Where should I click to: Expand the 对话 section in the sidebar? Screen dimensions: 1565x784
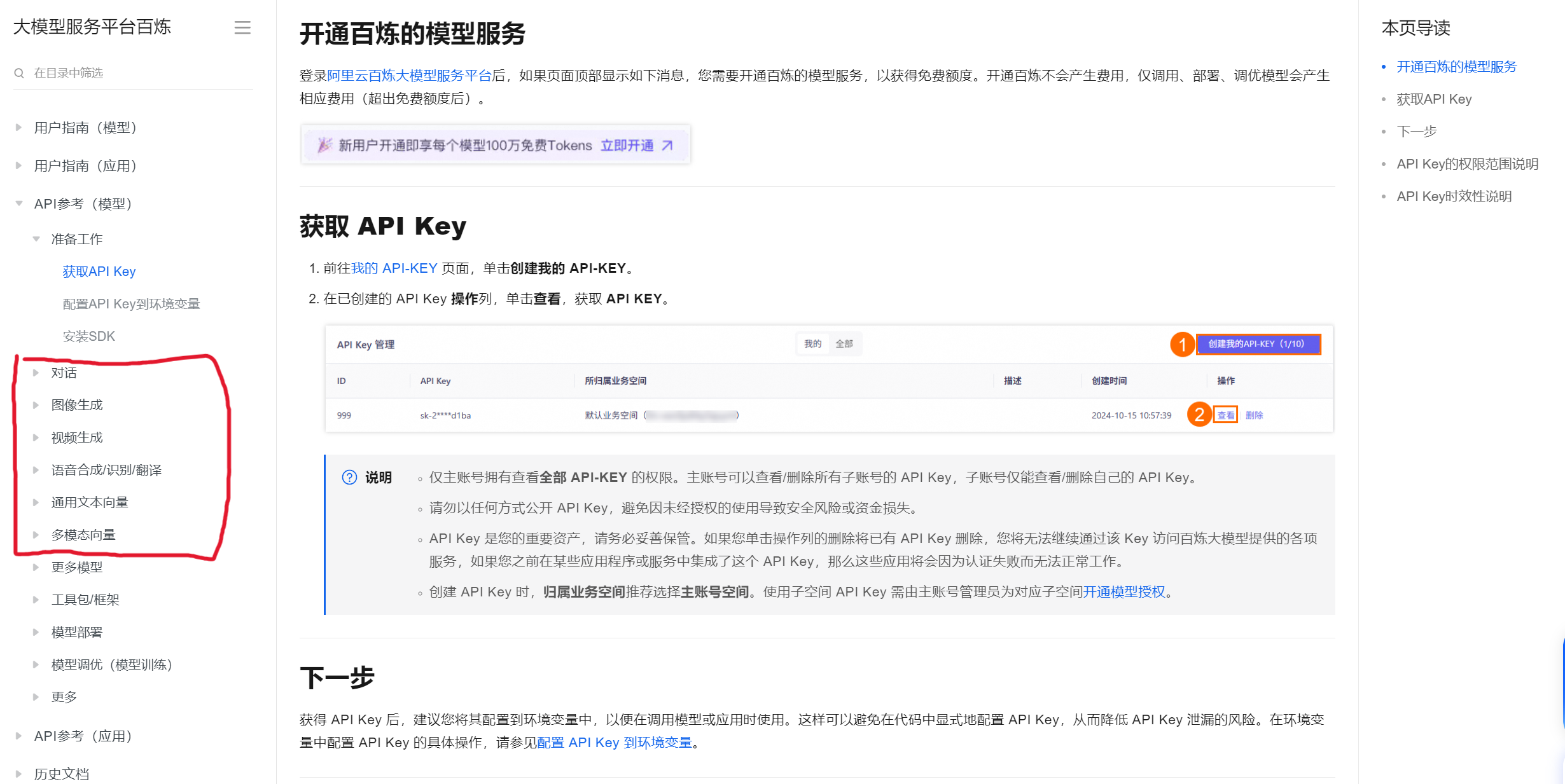click(x=36, y=373)
